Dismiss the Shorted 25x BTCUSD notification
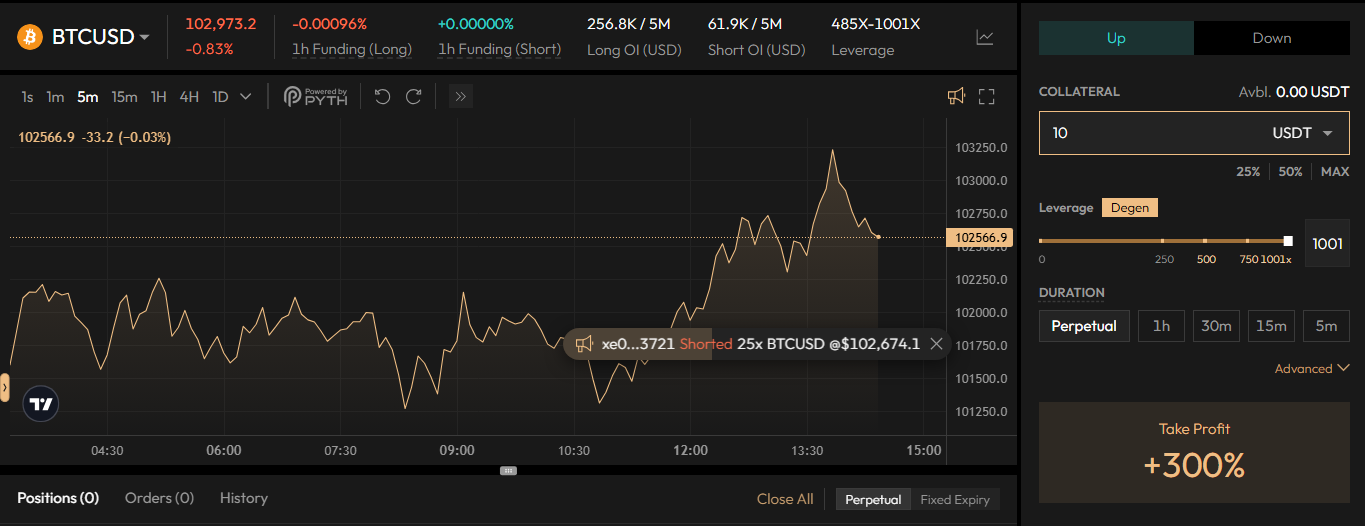 pos(936,344)
